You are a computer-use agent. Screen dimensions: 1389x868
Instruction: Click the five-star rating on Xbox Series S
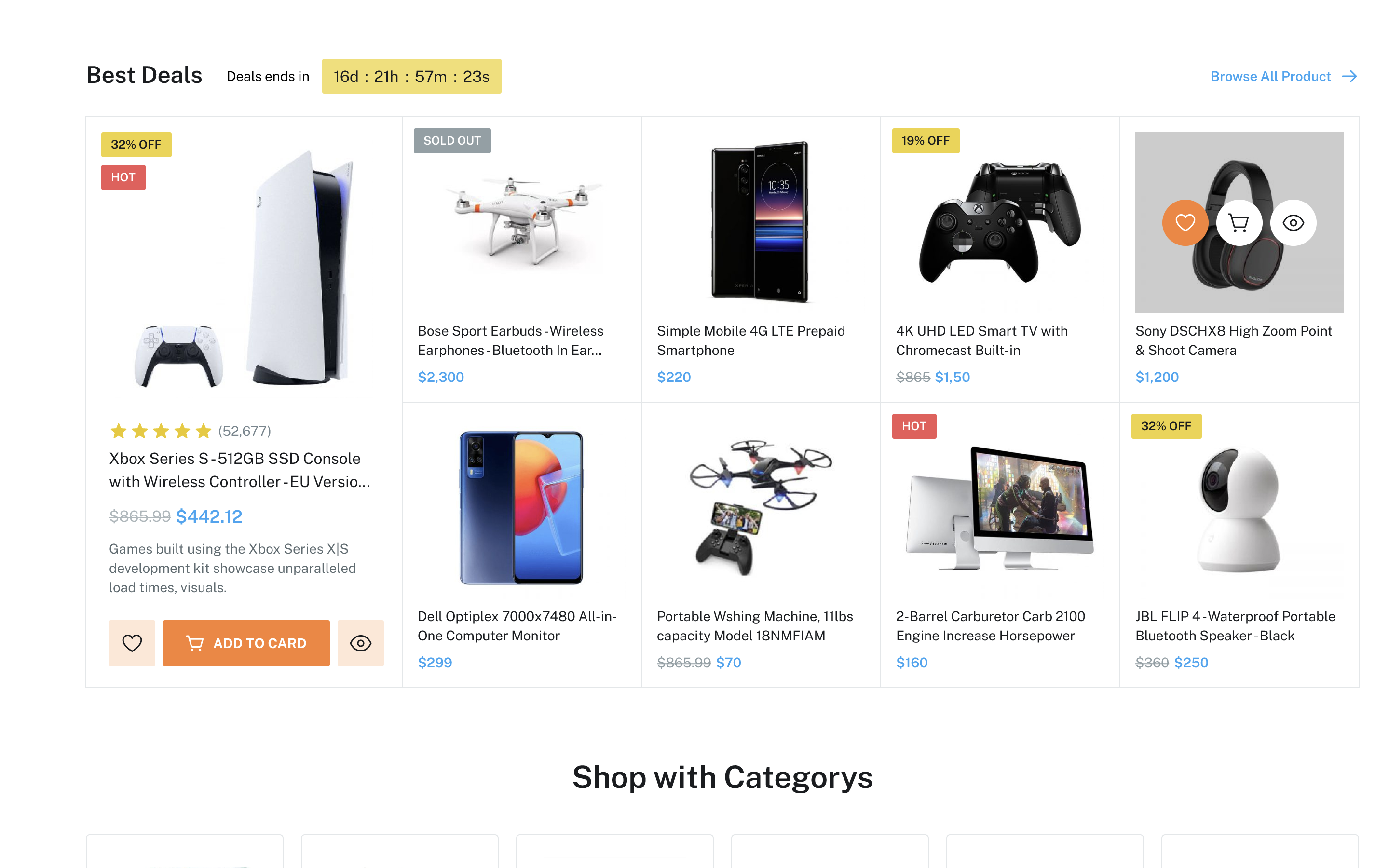[161, 431]
